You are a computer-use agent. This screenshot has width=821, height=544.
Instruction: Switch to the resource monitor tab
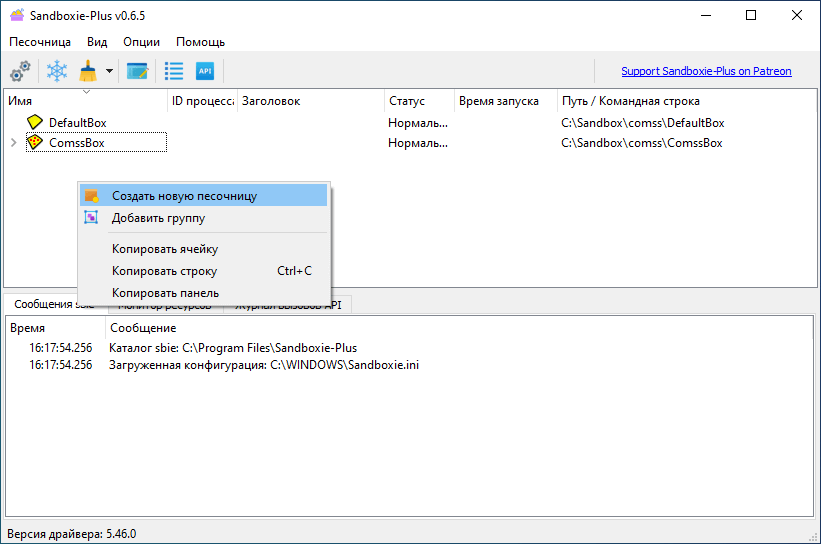click(x=165, y=305)
